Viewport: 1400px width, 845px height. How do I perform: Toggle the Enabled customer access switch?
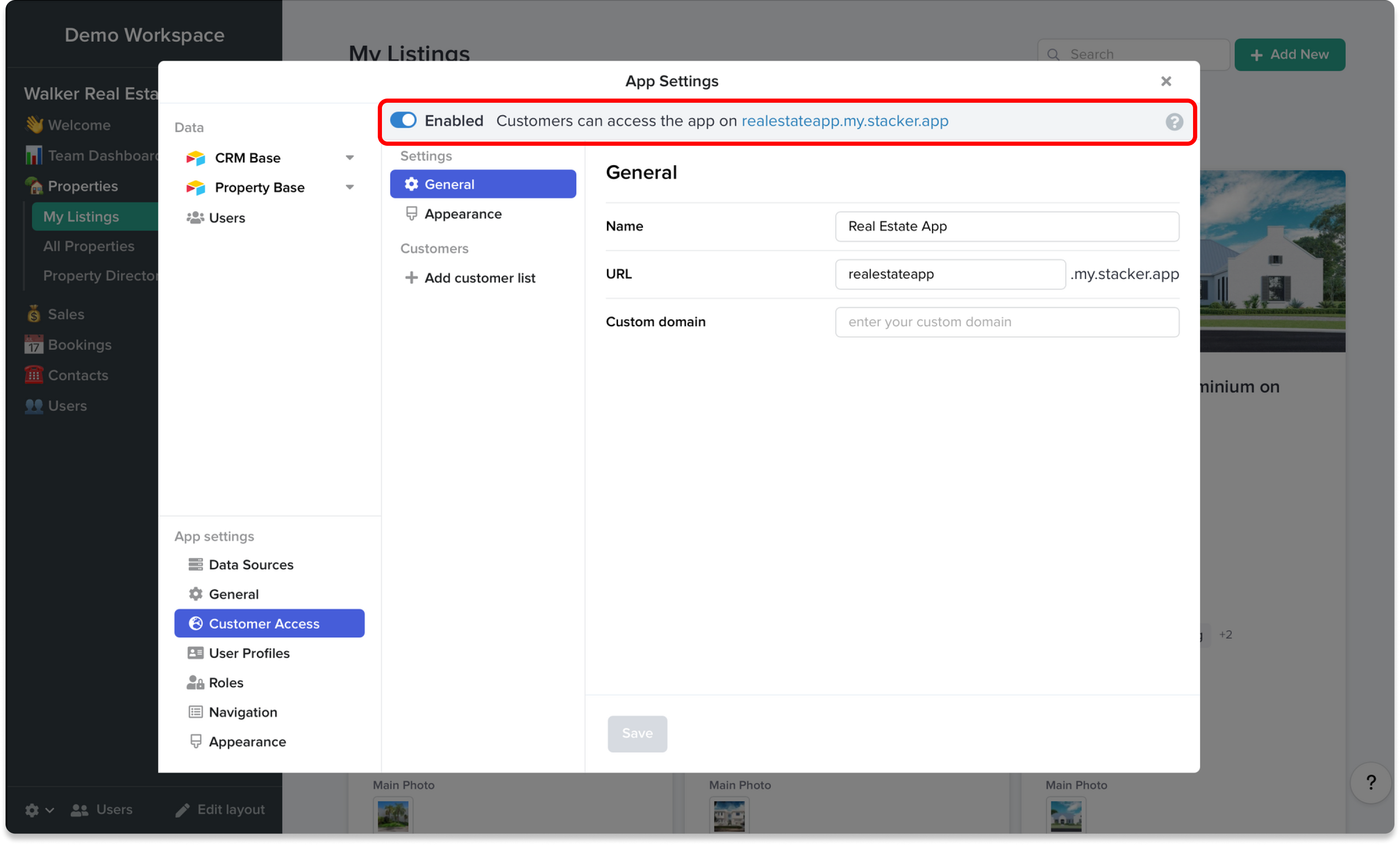pyautogui.click(x=403, y=120)
